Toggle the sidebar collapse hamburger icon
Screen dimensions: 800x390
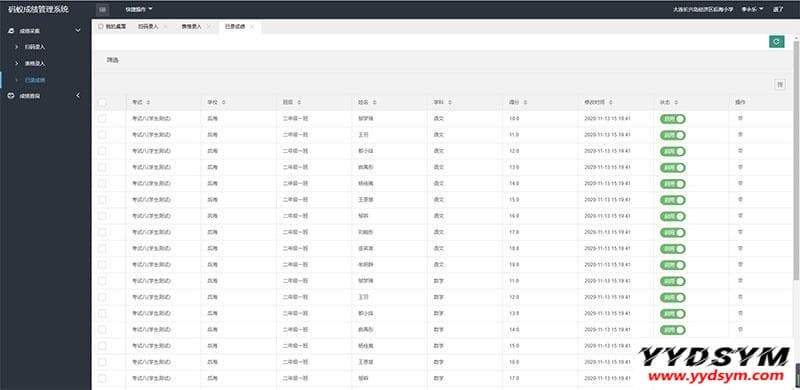click(x=103, y=9)
